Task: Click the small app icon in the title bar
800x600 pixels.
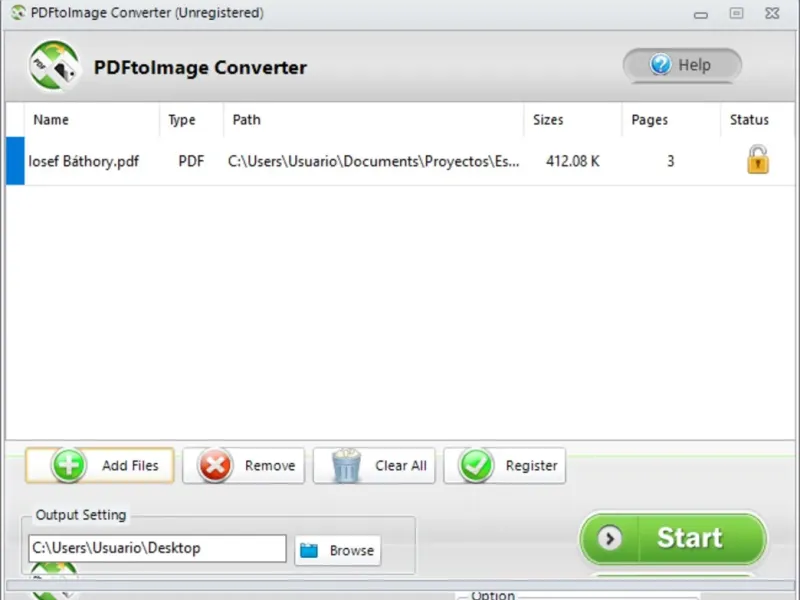Action: pyautogui.click(x=18, y=12)
